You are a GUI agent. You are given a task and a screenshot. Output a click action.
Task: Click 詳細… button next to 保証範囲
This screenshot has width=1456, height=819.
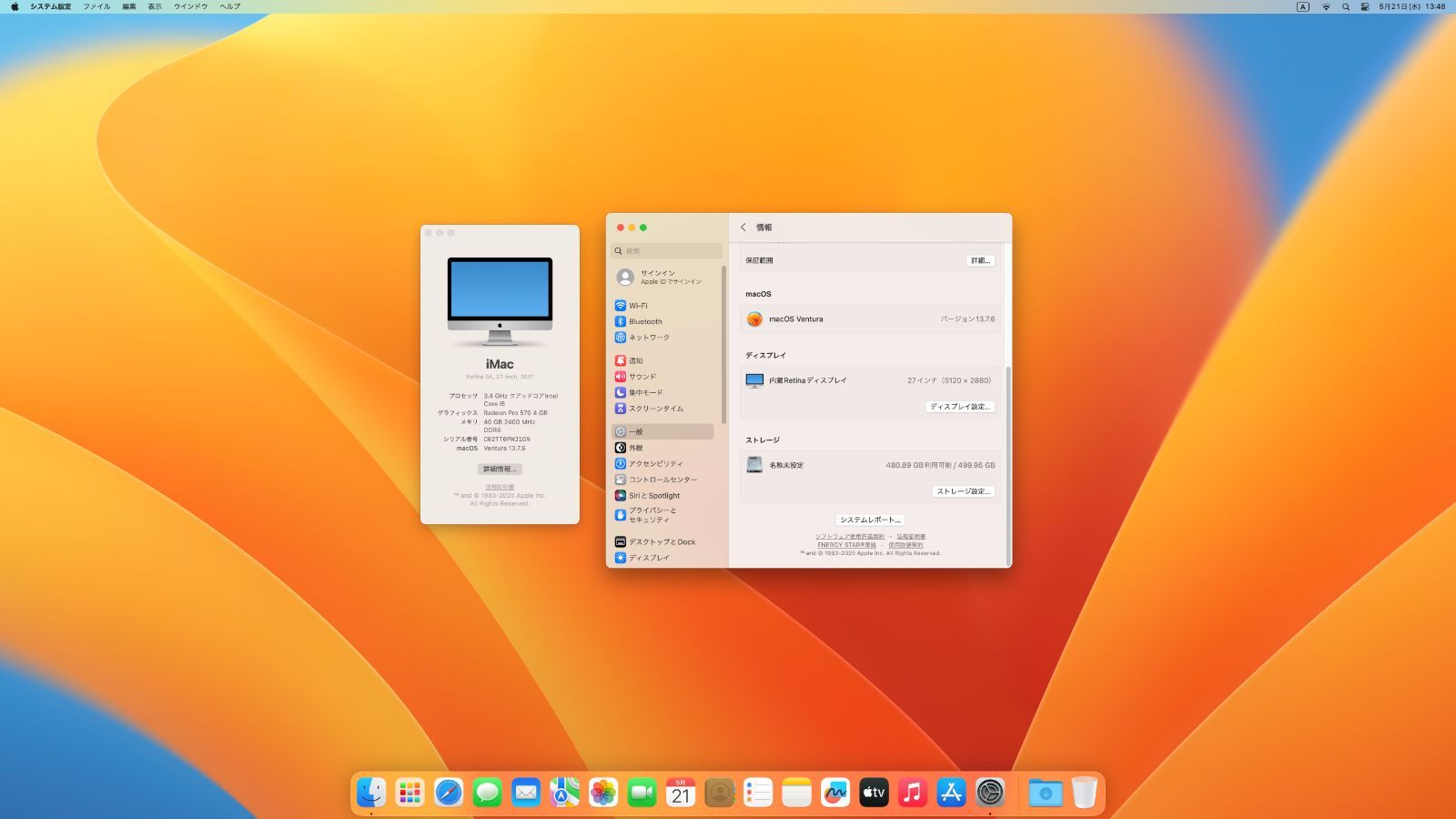[980, 260]
